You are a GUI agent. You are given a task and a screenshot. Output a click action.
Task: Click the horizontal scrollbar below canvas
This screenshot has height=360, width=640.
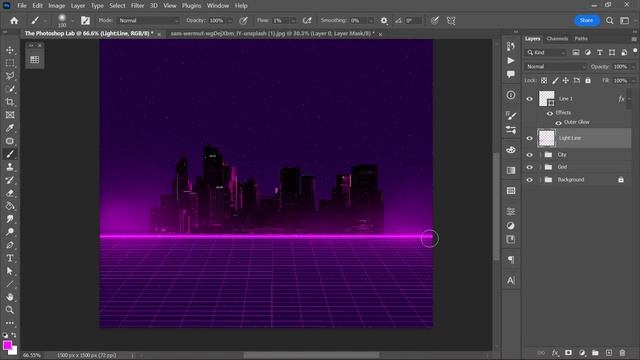[x=312, y=355]
